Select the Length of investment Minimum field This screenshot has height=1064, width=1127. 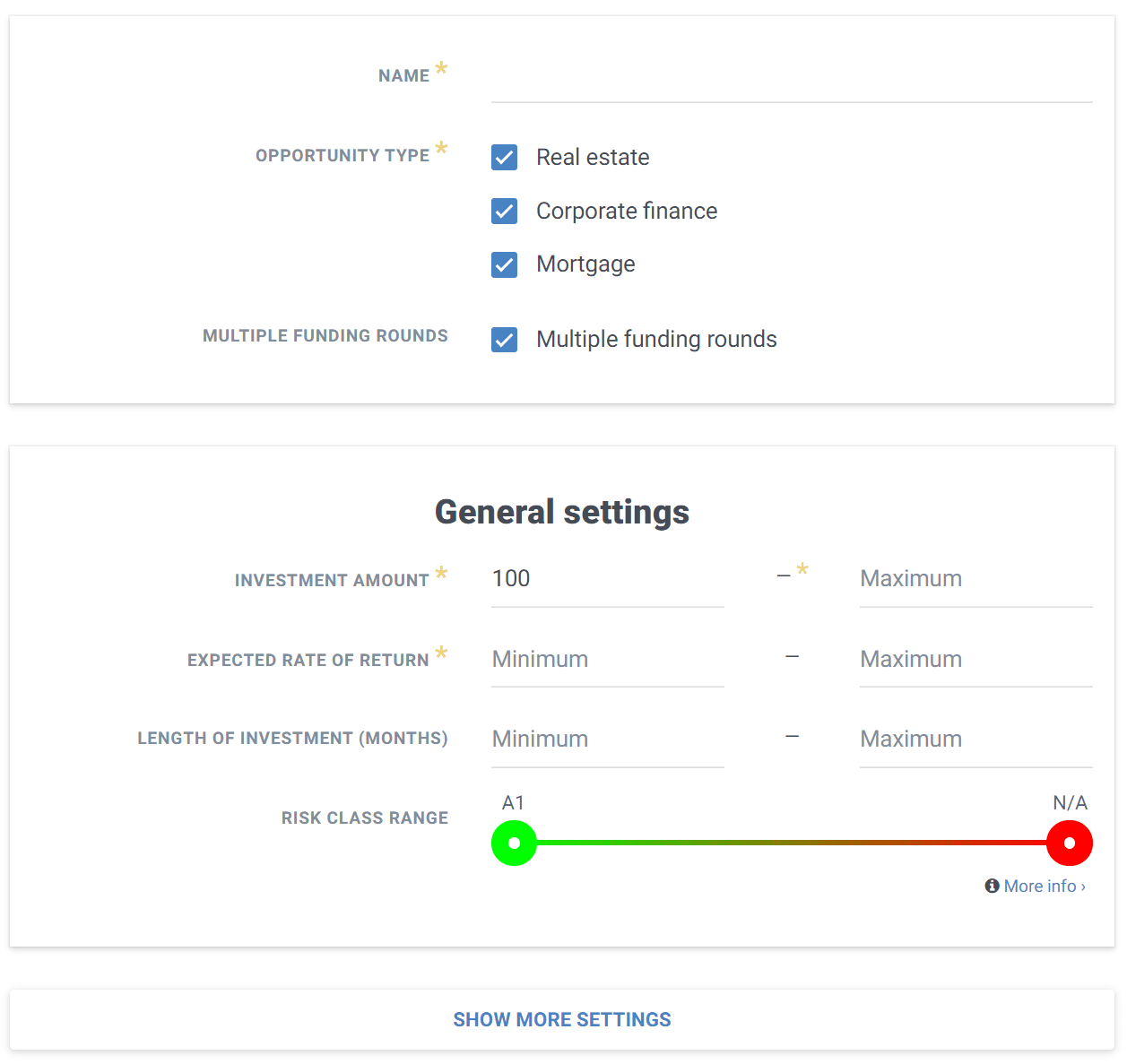(x=608, y=740)
